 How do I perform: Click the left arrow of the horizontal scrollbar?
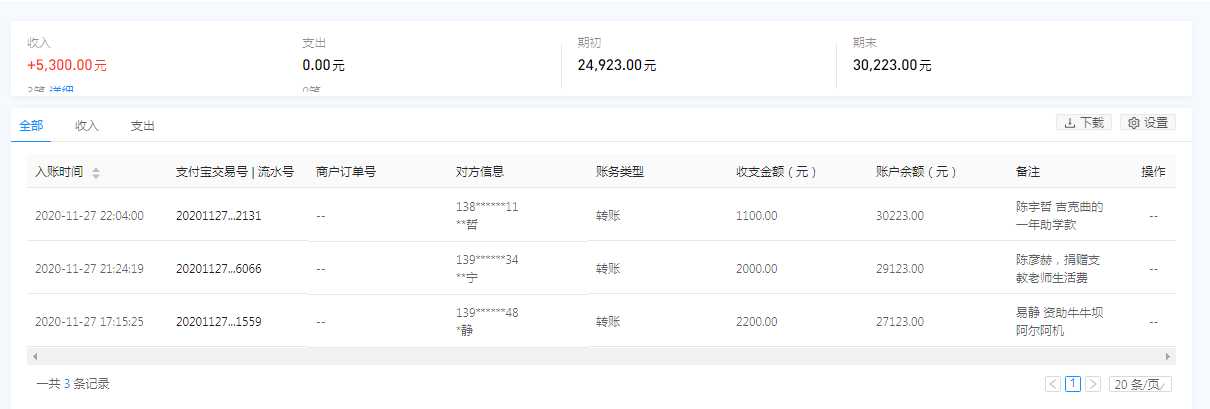coord(35,356)
